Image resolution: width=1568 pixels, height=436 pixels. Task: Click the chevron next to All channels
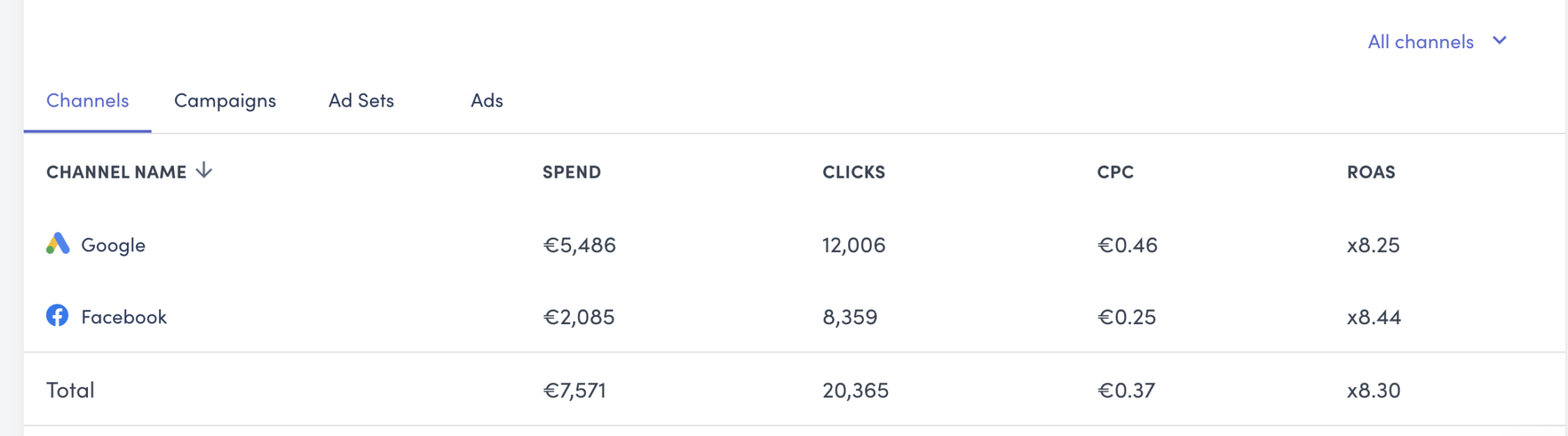click(1500, 41)
